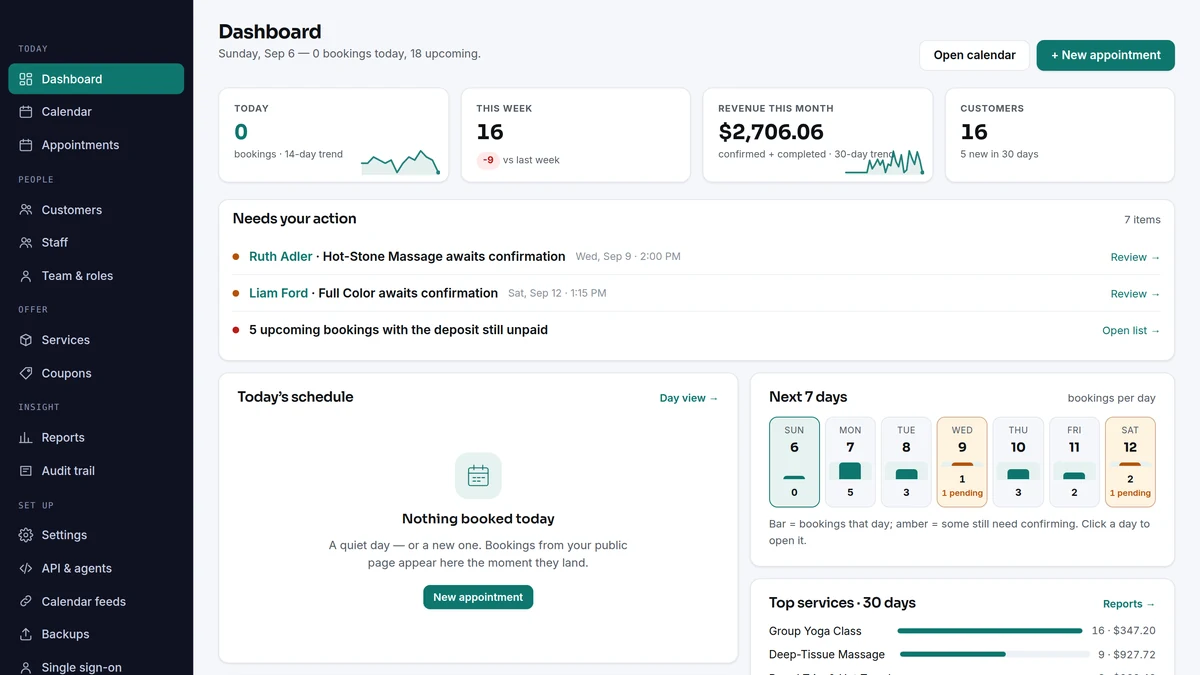This screenshot has width=1200, height=675.
Task: Click the Team & roles person icon
Action: pyautogui.click(x=26, y=276)
